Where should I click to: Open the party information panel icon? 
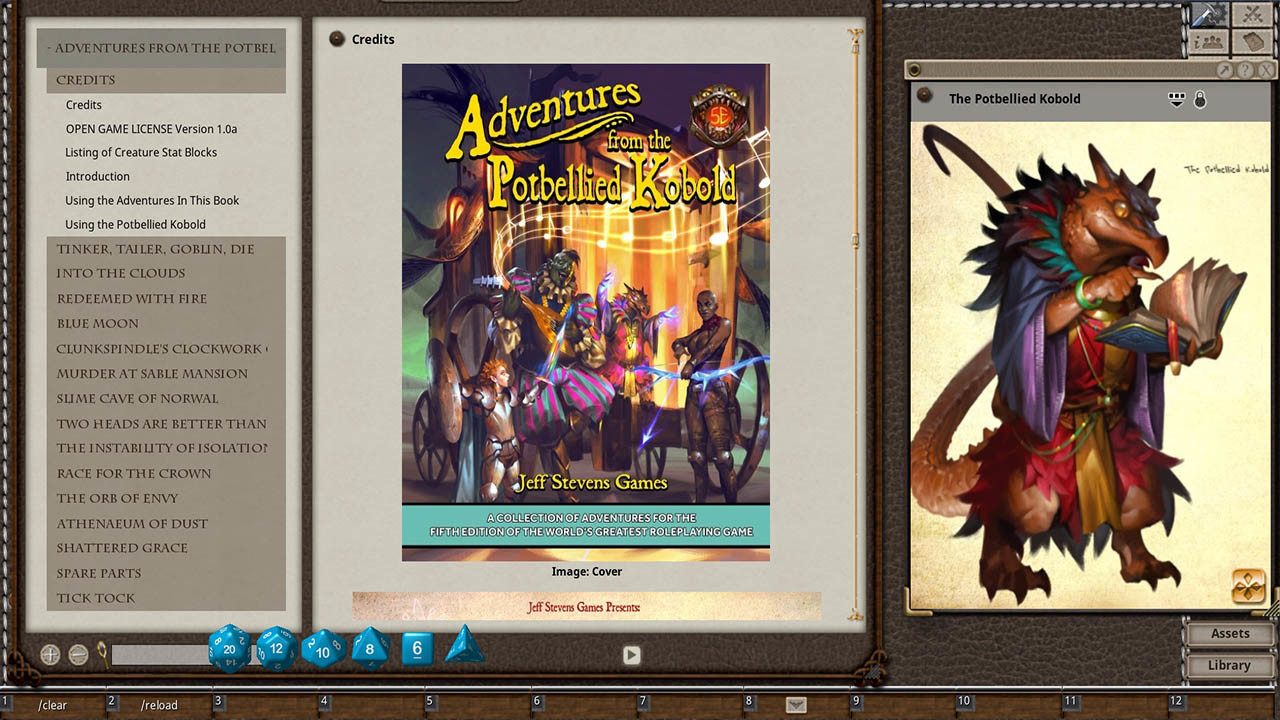click(1208, 42)
